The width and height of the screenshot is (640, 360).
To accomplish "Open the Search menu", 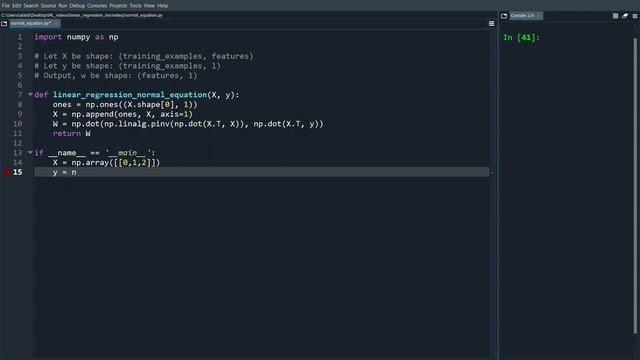I will (31, 6).
